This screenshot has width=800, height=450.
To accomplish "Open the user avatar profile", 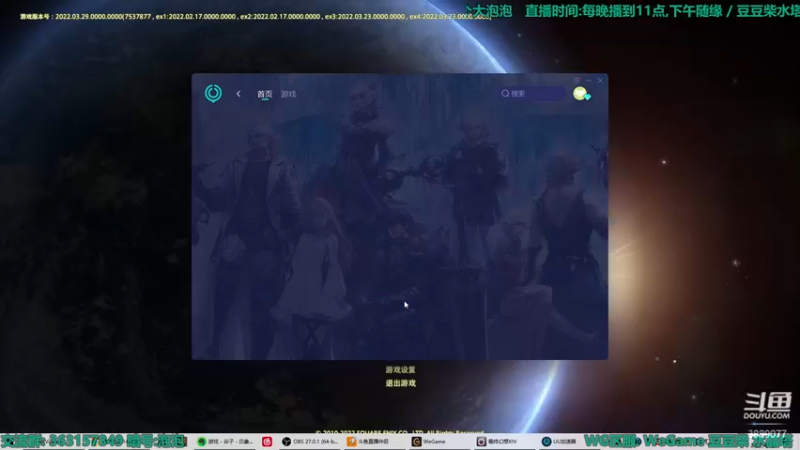I will 580,93.
